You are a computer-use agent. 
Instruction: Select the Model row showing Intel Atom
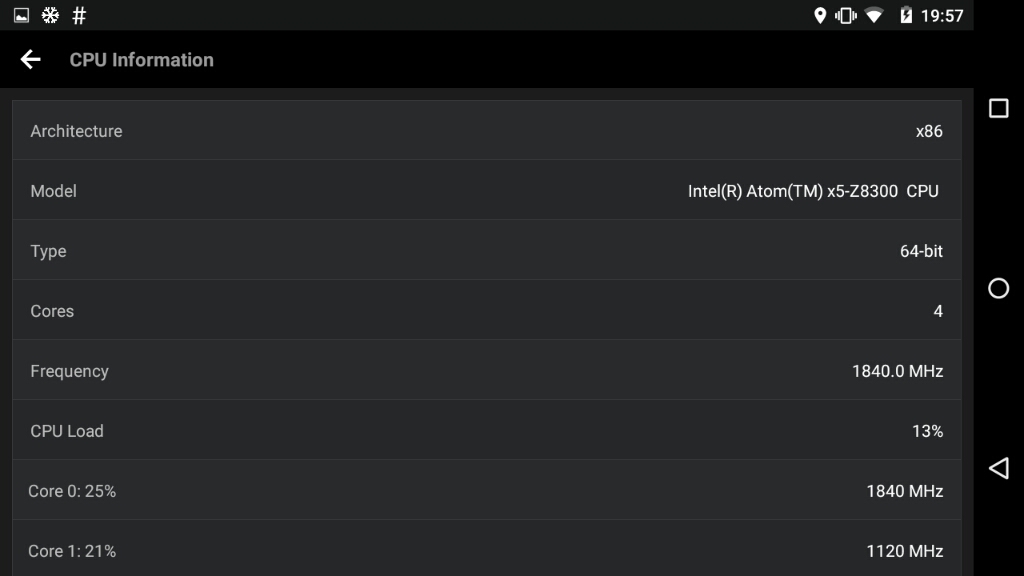486,191
